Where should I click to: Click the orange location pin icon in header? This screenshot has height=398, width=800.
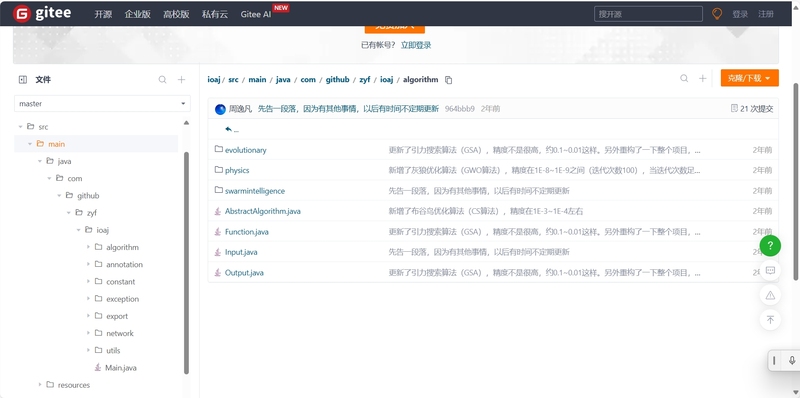(717, 14)
